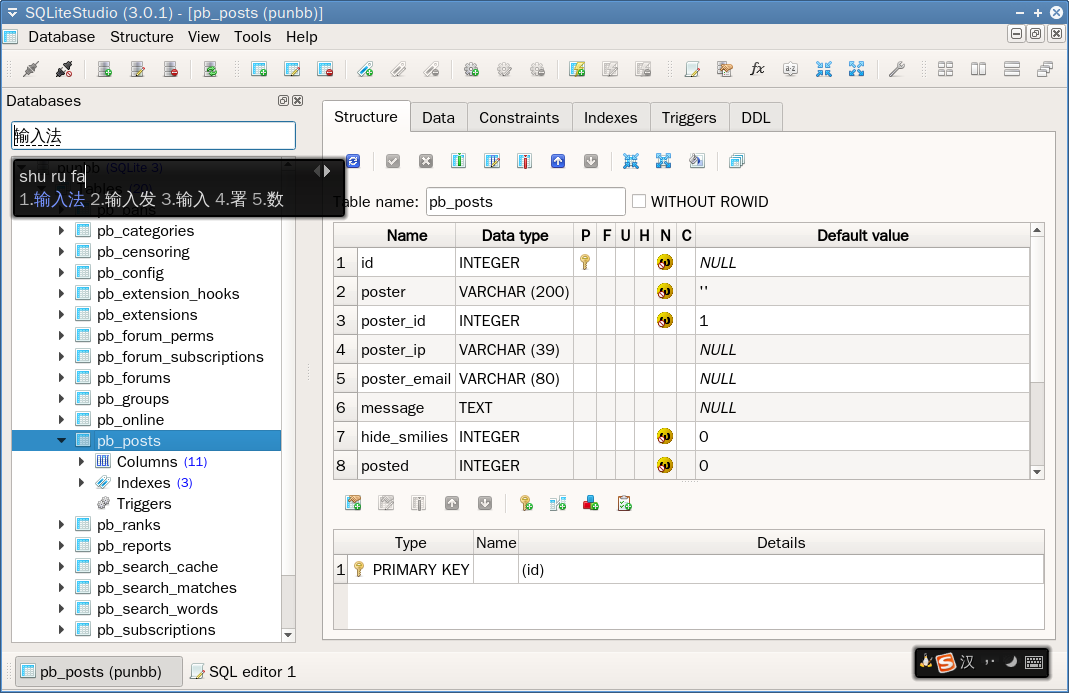Expand the pb_ranks table node
The width and height of the screenshot is (1069, 693).
(62, 525)
